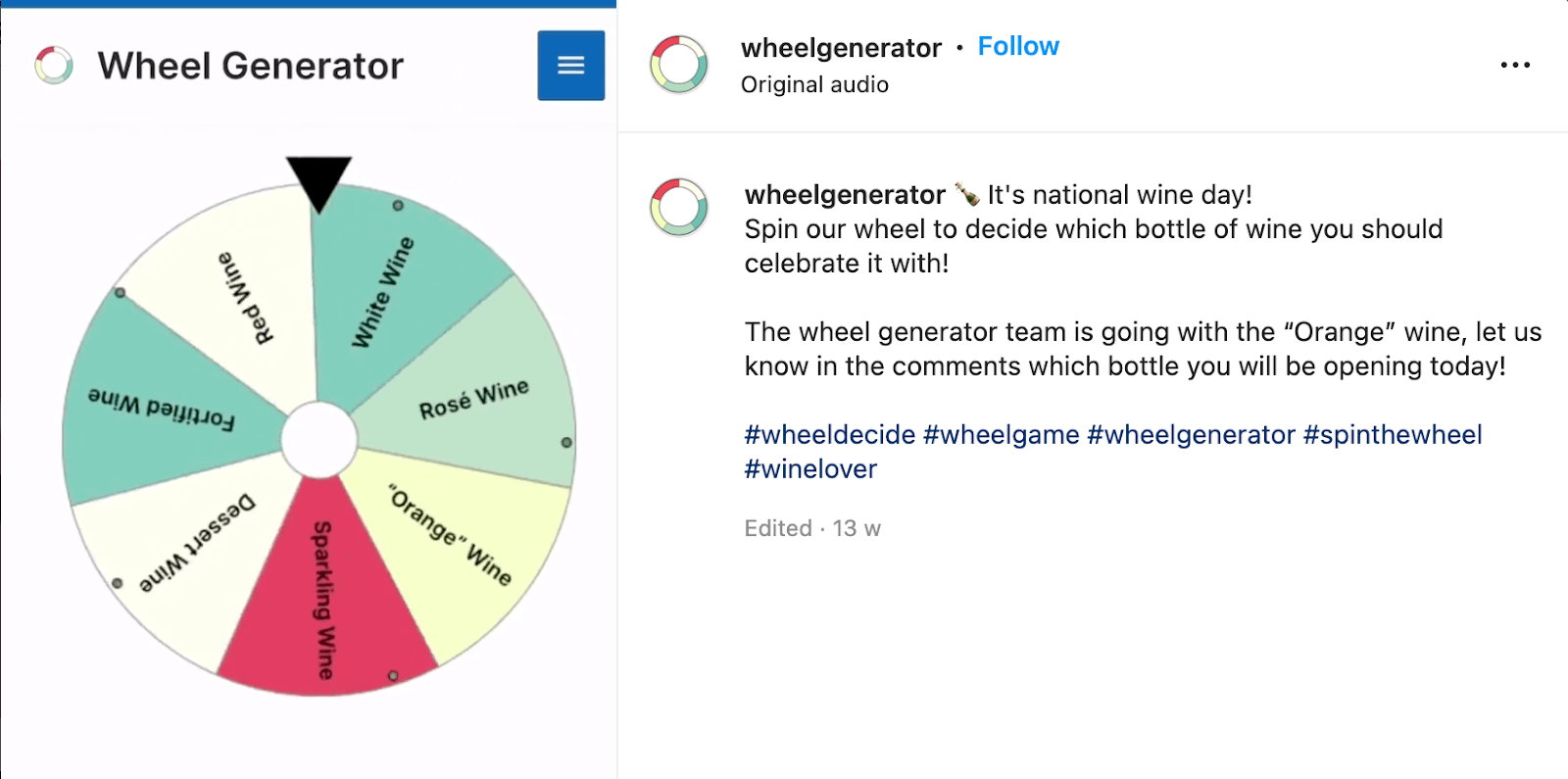Click the Wheel Generator page title
Screen dimensions: 1568x779
(250, 66)
